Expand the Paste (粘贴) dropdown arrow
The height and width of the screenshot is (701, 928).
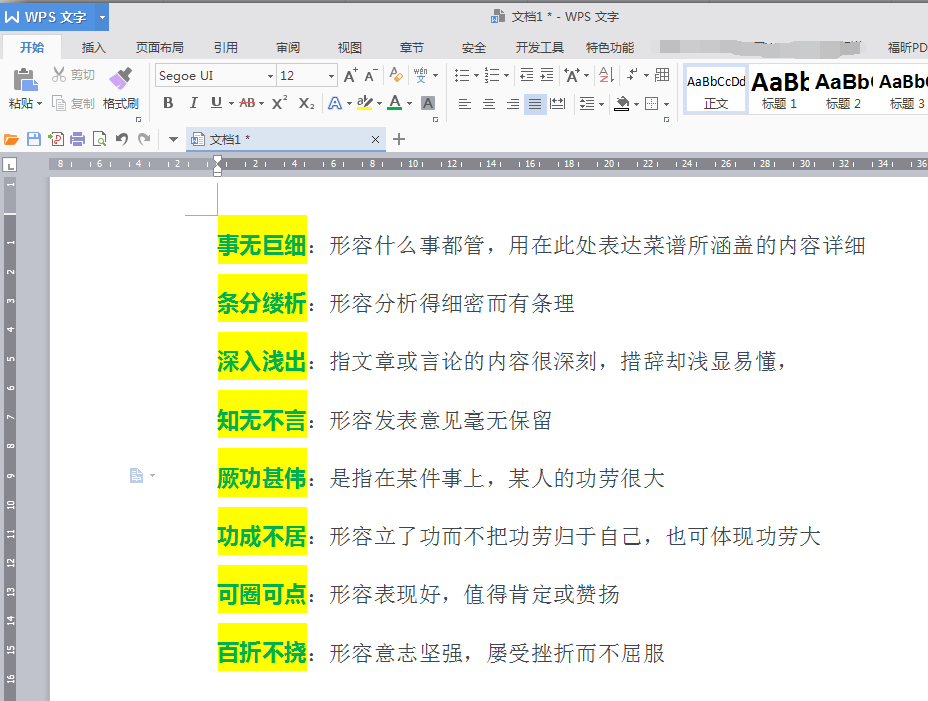click(x=40, y=104)
